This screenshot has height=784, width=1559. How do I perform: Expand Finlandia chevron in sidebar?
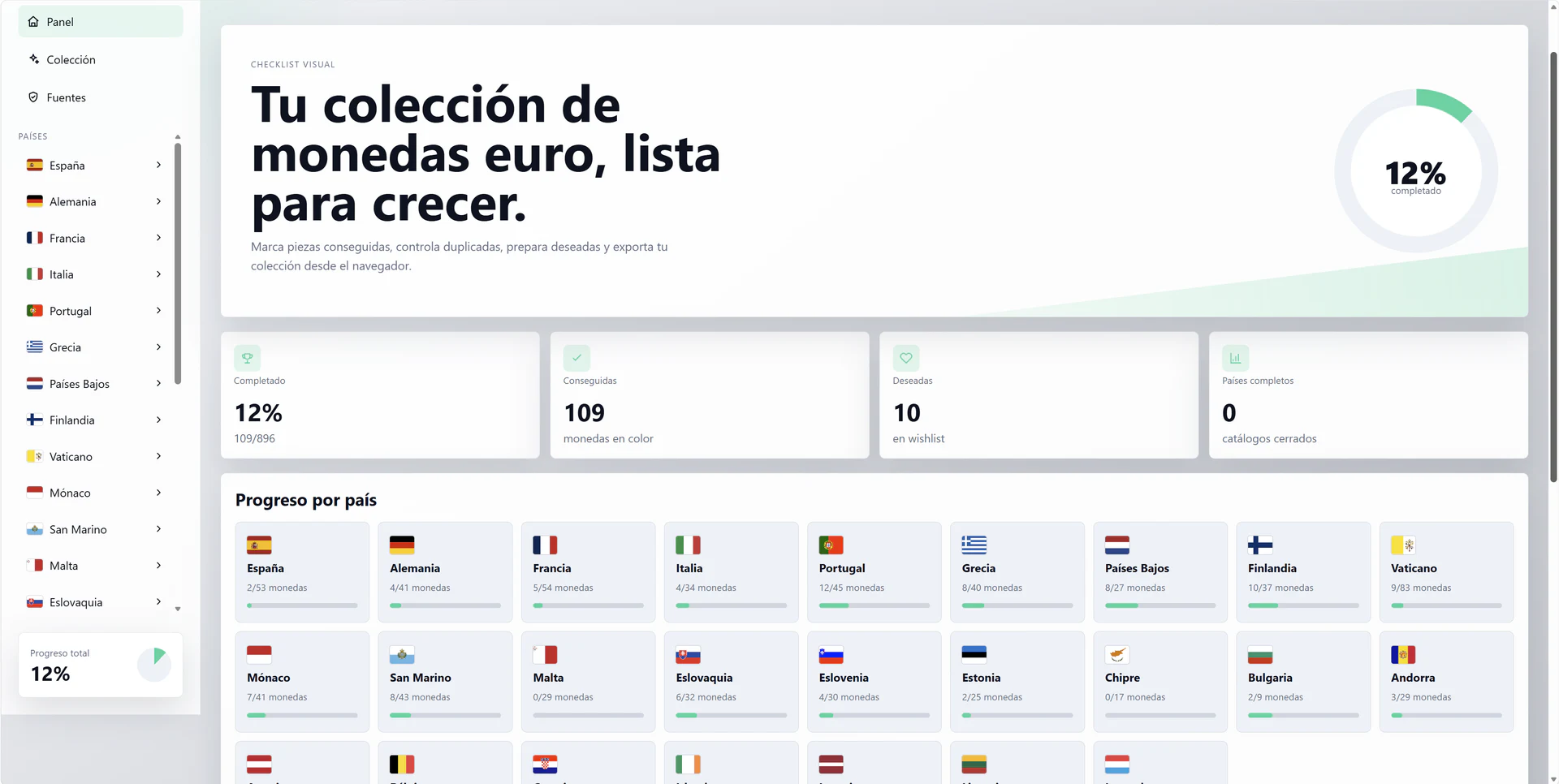tap(158, 420)
